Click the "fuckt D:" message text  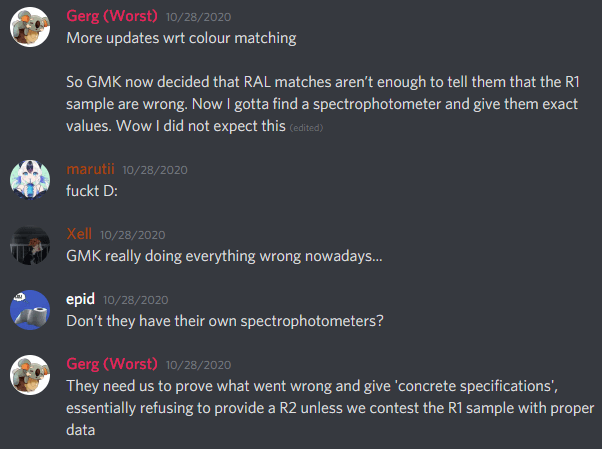tap(92, 190)
